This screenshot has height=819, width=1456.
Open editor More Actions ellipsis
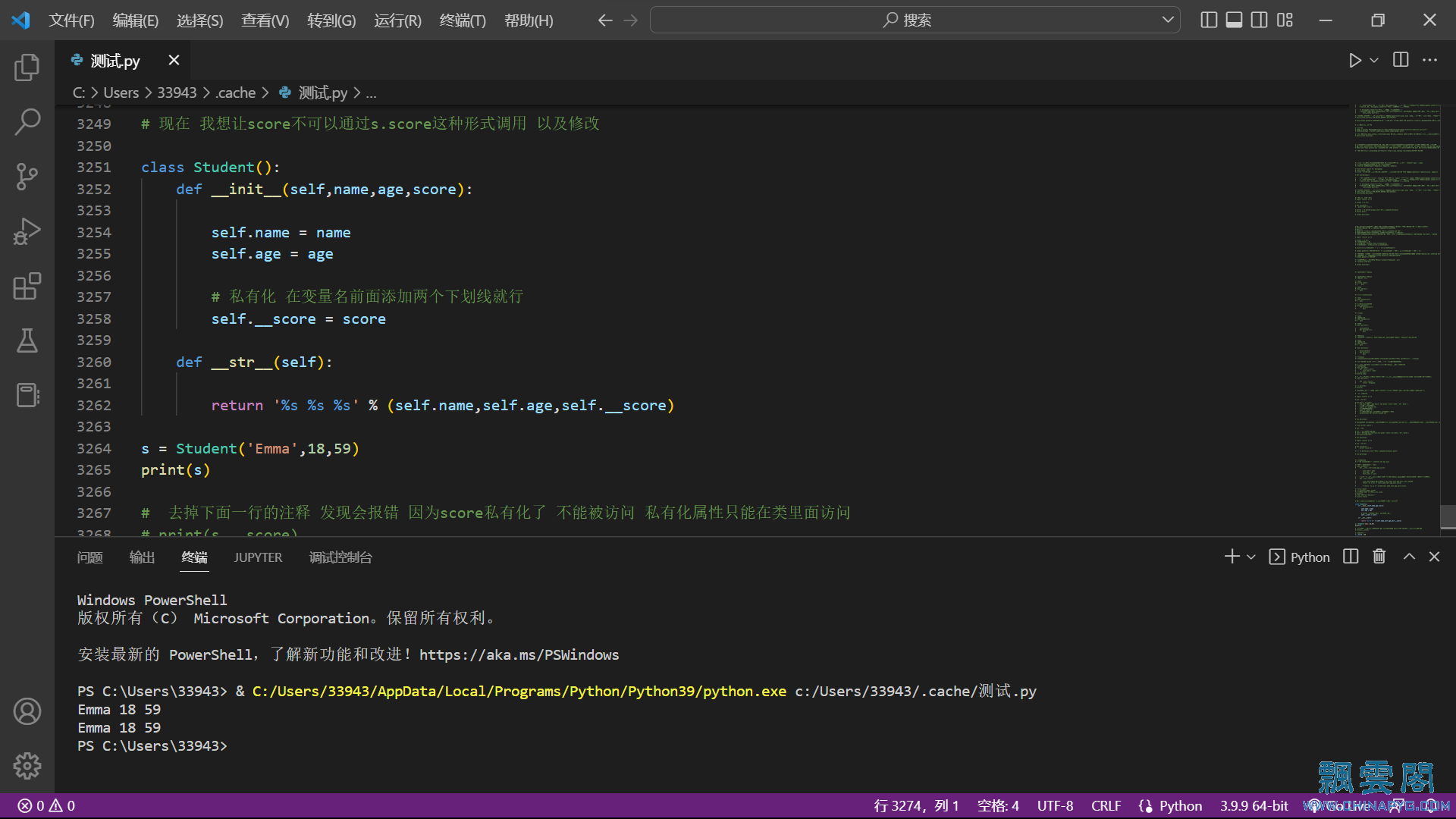pyautogui.click(x=1429, y=60)
